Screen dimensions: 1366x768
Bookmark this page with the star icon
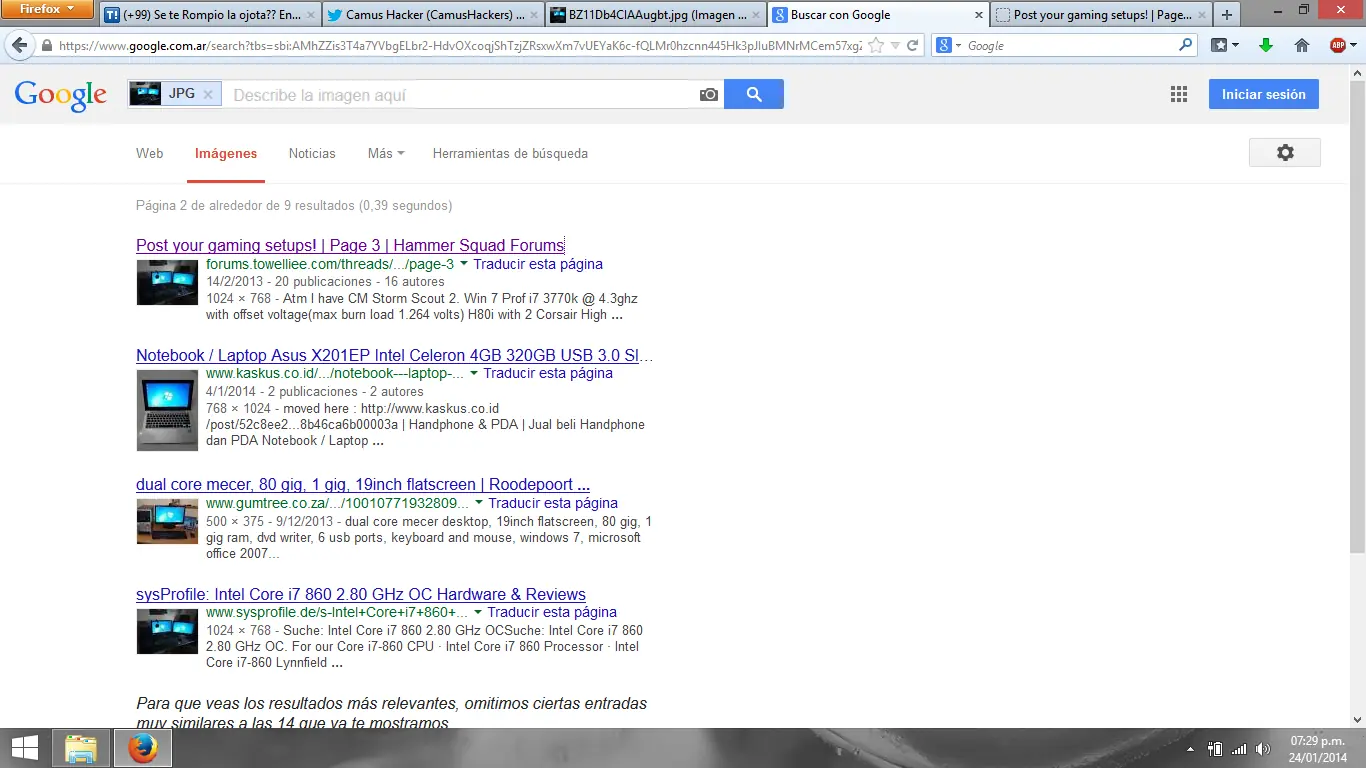876,46
